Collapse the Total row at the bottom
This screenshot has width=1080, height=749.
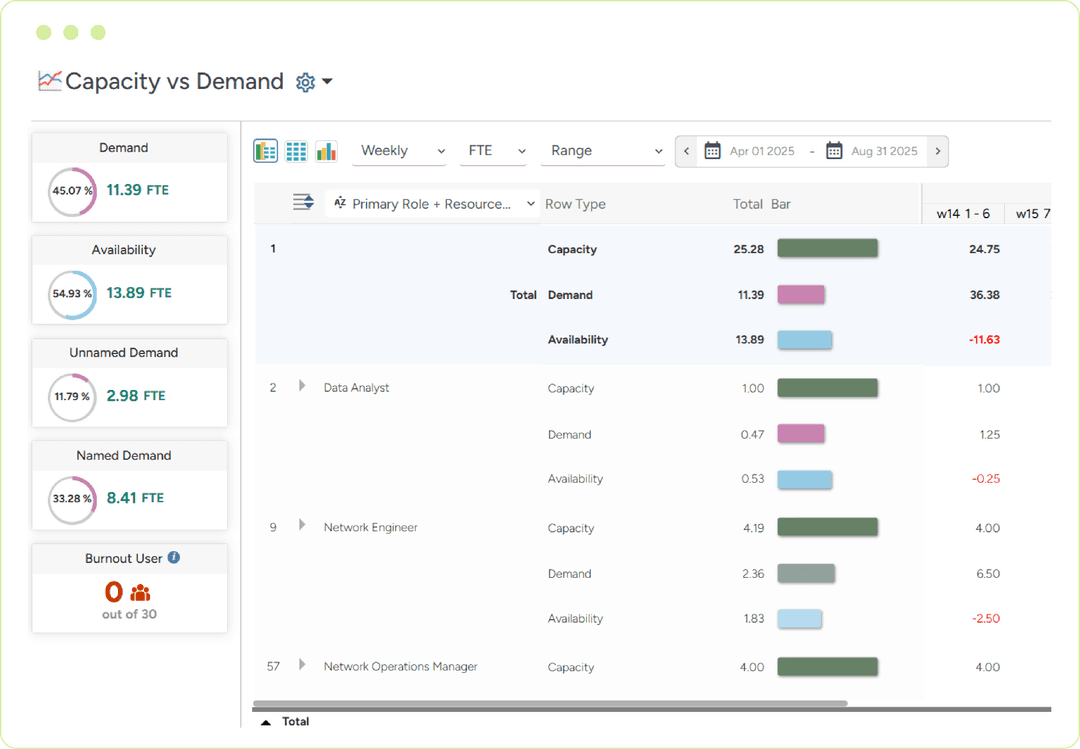265,721
